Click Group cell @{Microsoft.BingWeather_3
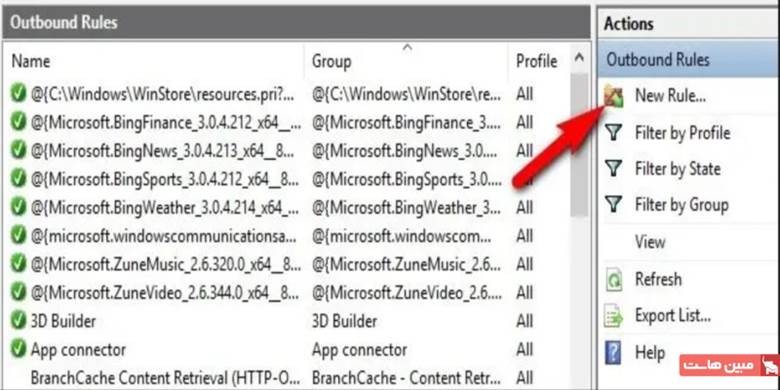Viewport: 780px width, 390px height. 407,207
